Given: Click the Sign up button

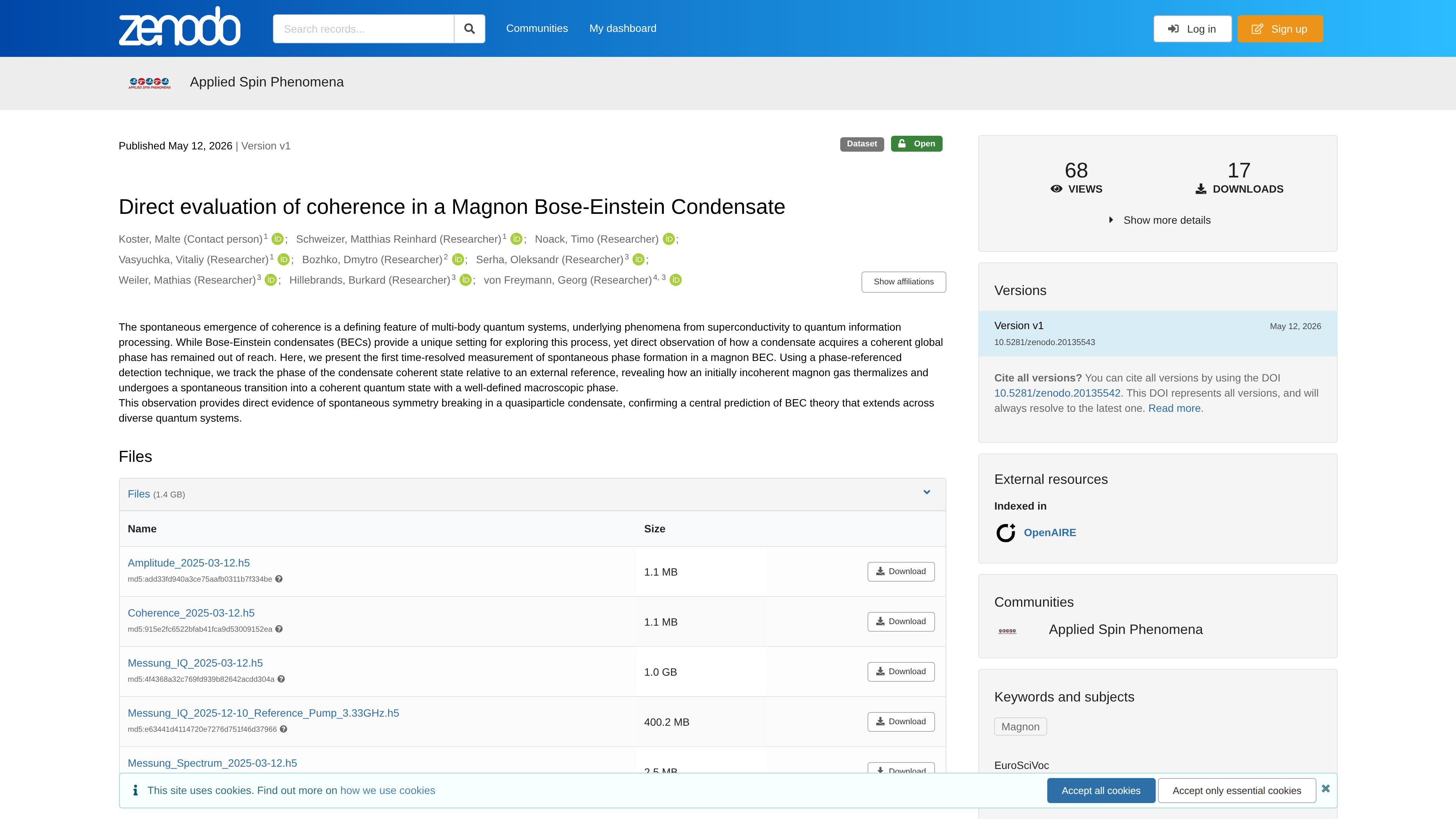Looking at the screenshot, I should coord(1280,29).
